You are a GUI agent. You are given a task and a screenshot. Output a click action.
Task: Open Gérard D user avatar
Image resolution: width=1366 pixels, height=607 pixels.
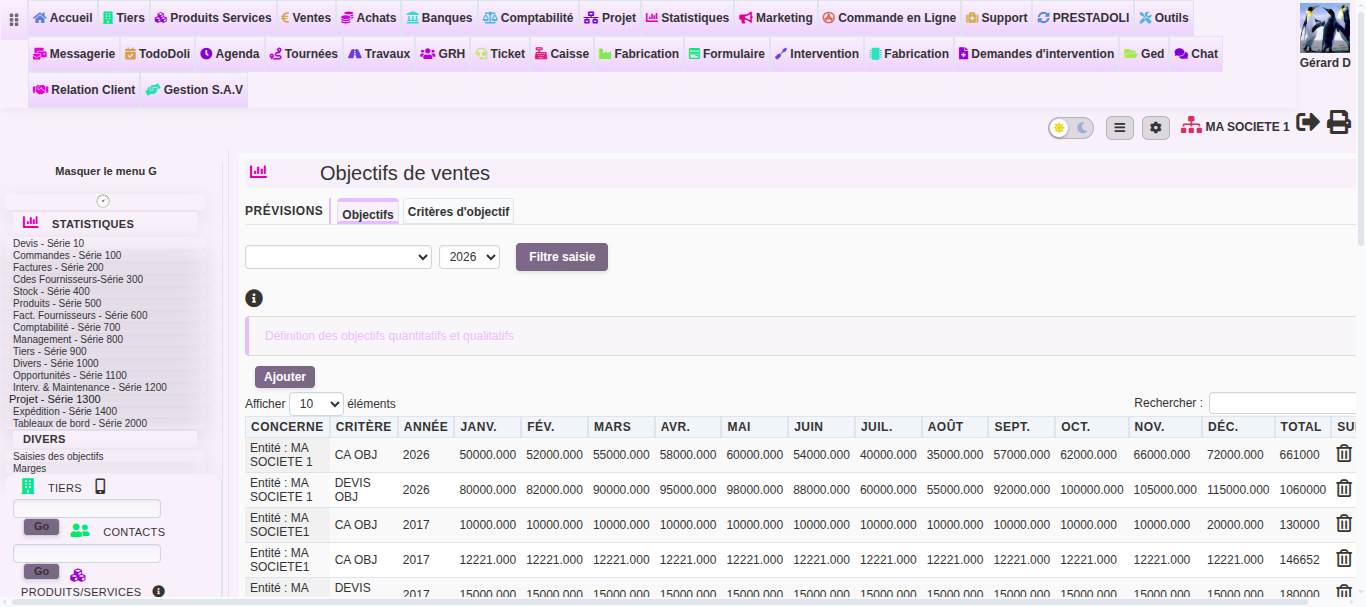(x=1325, y=28)
